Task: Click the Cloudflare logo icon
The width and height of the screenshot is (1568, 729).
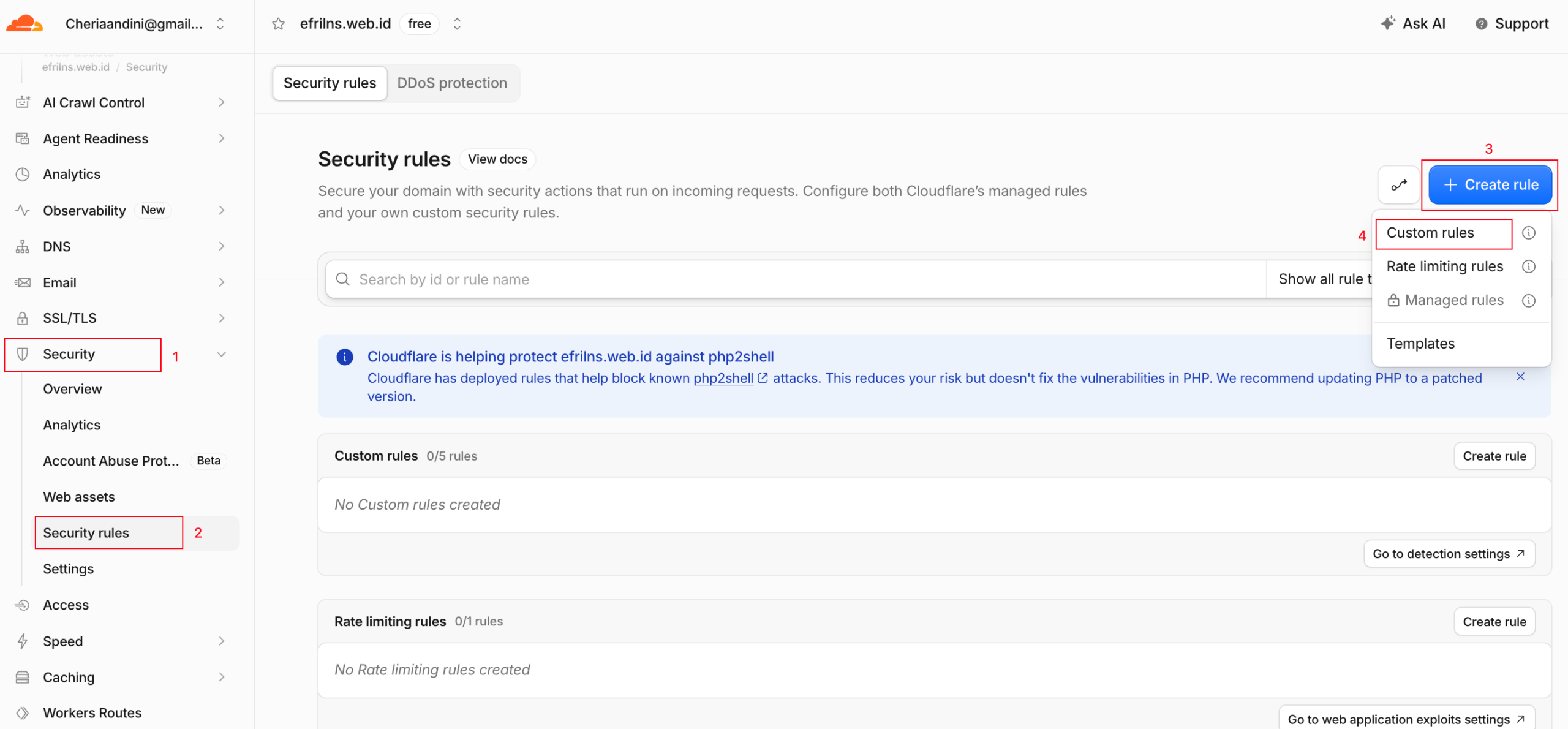Action: [24, 24]
